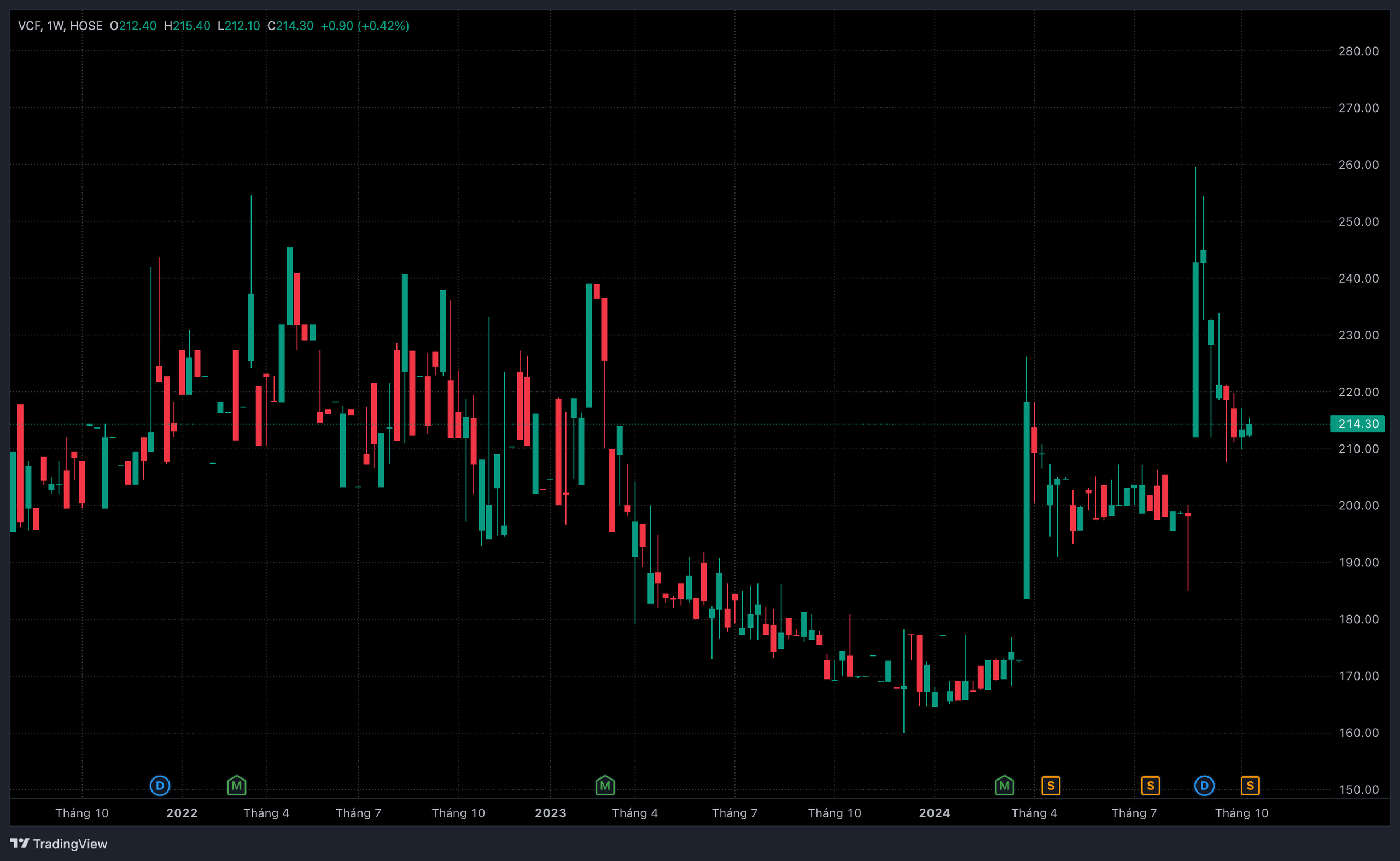Click the 270.00 price axis label
The image size is (1400, 861).
click(x=1358, y=108)
